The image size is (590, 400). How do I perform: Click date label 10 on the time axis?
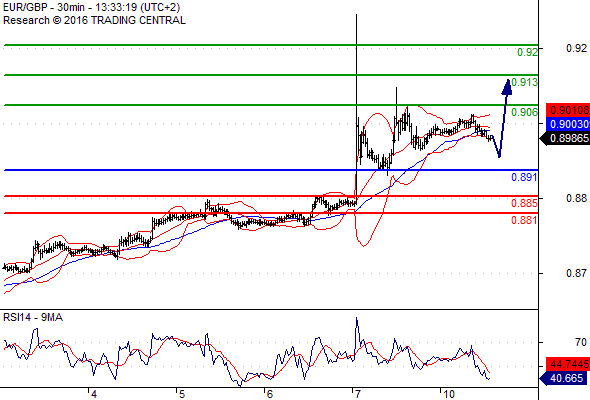pyautogui.click(x=449, y=394)
